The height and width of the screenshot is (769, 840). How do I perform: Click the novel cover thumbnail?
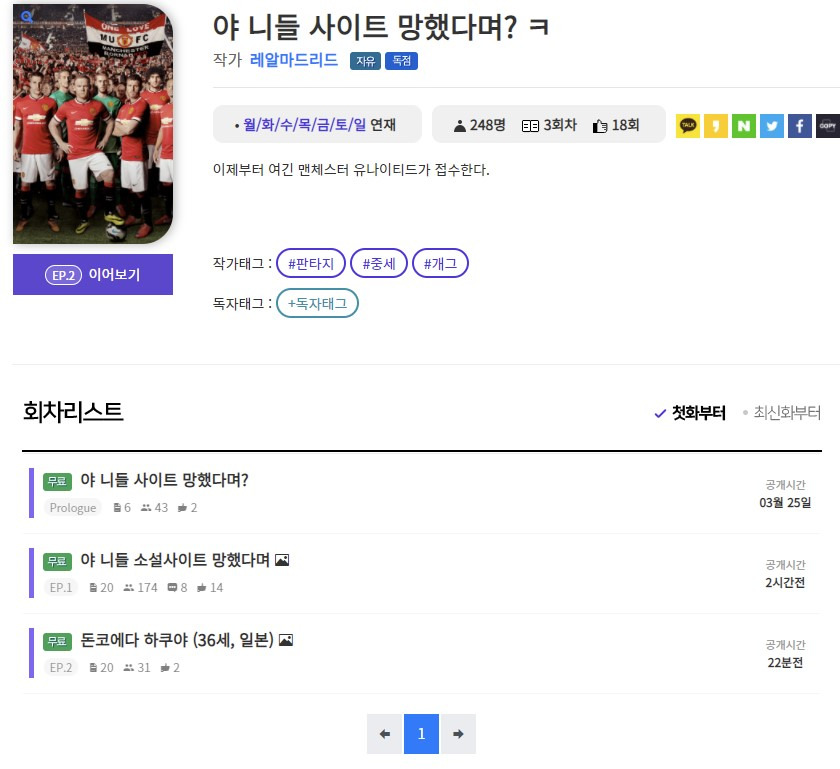pyautogui.click(x=93, y=125)
